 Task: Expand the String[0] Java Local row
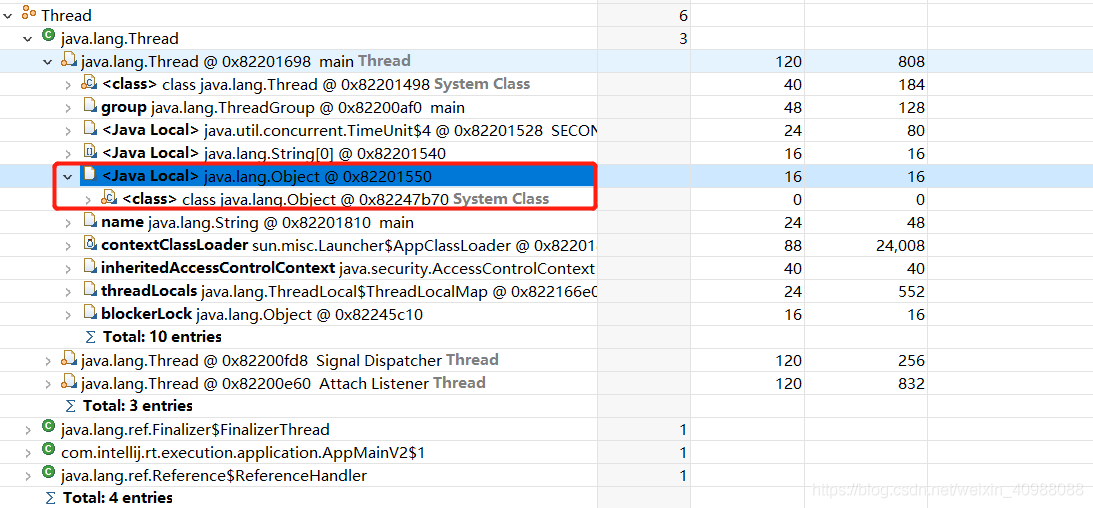(68, 154)
